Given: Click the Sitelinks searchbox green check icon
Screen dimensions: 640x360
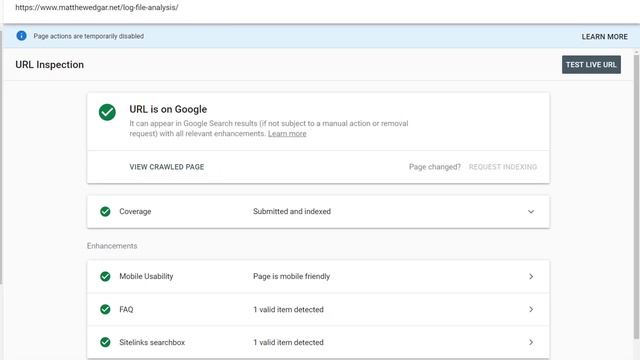Looking at the screenshot, I should [105, 342].
